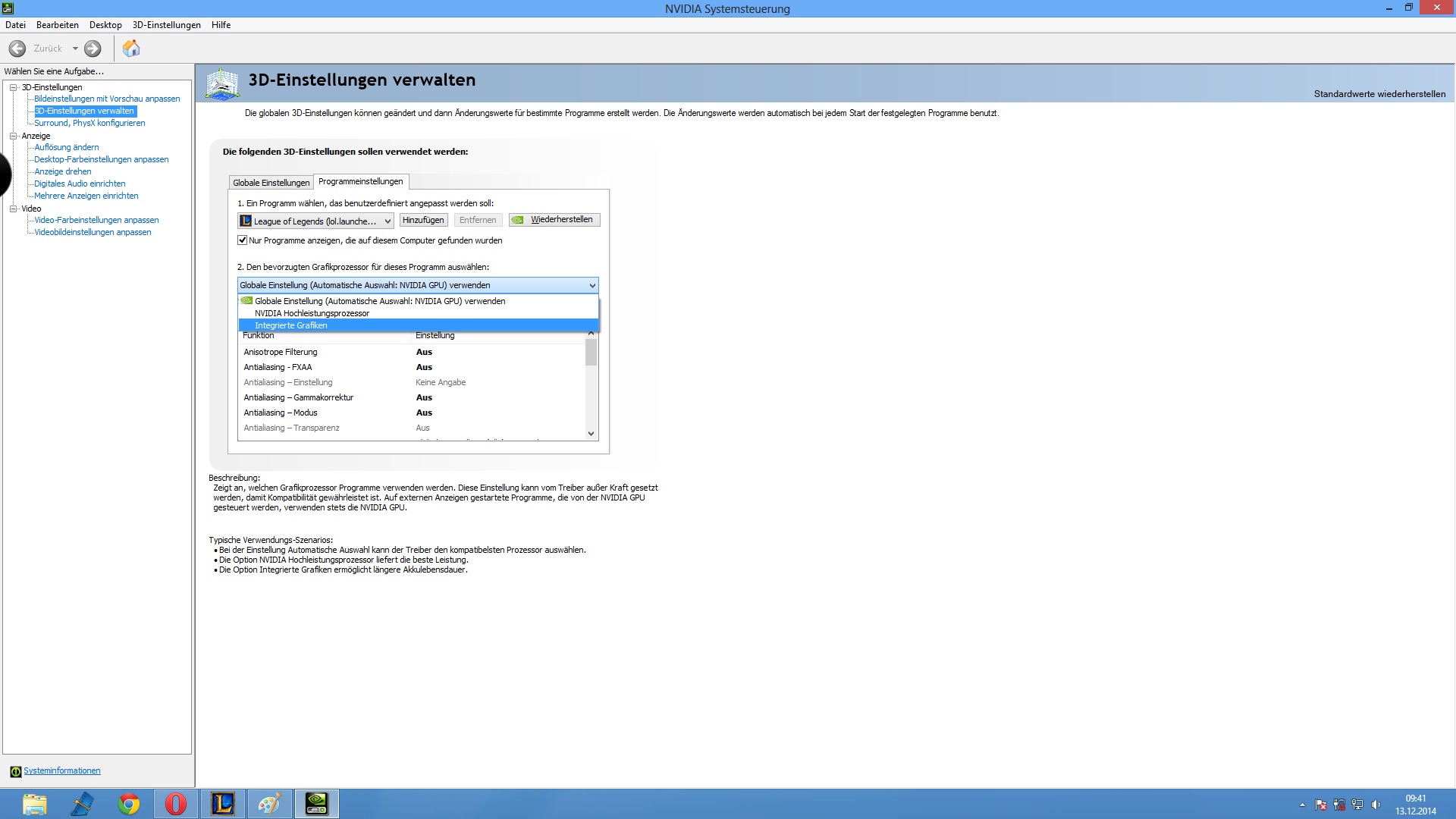The image size is (1456, 819).
Task: Collapse the Anzeige tree node
Action: coord(13,136)
